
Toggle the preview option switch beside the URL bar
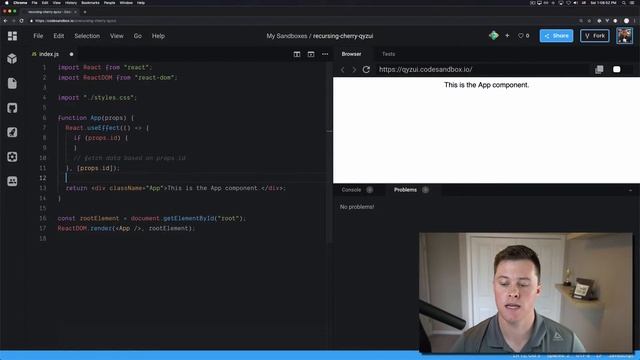pyautogui.click(x=617, y=69)
